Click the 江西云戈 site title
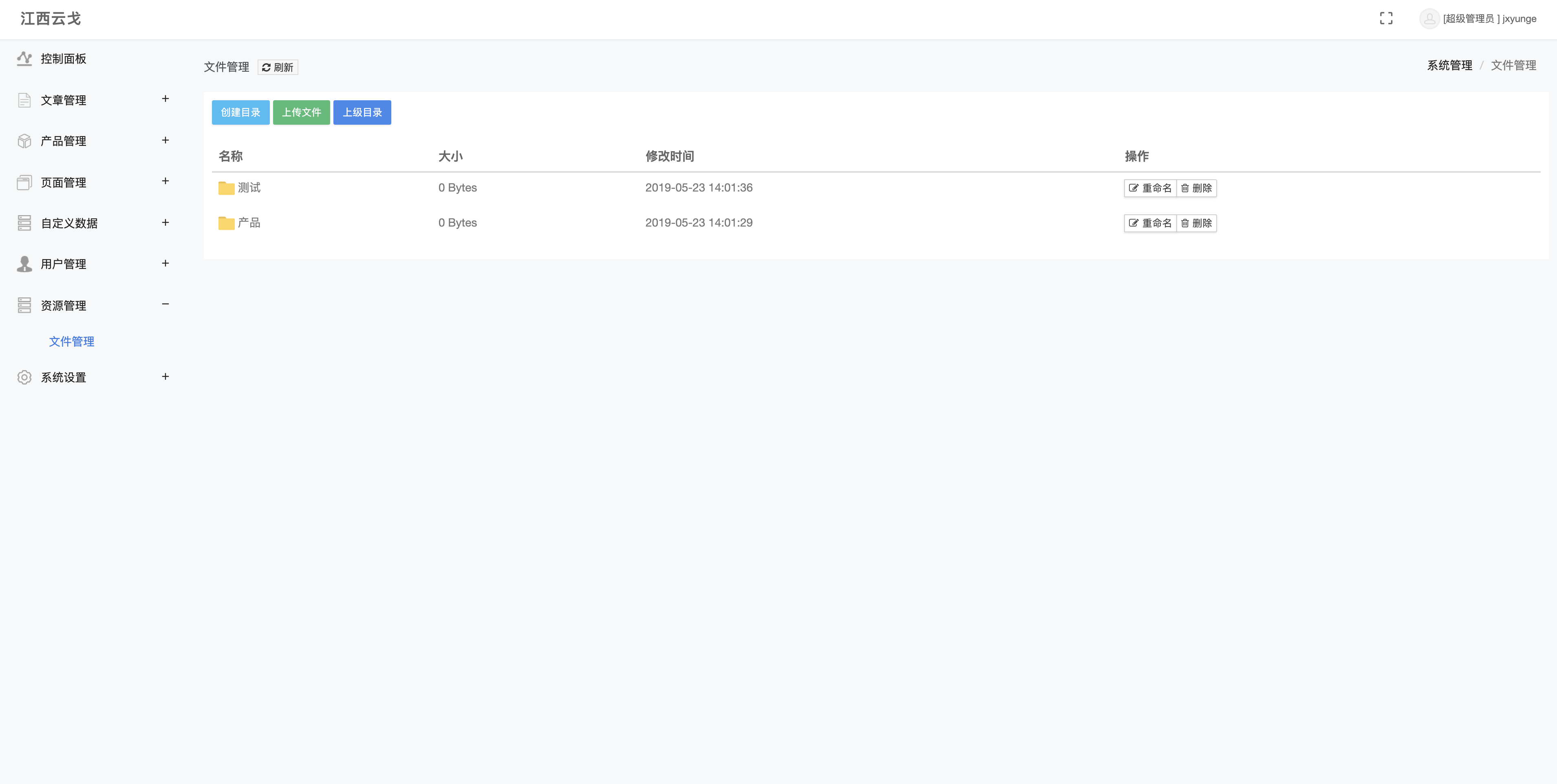This screenshot has width=1557, height=784. tap(51, 19)
